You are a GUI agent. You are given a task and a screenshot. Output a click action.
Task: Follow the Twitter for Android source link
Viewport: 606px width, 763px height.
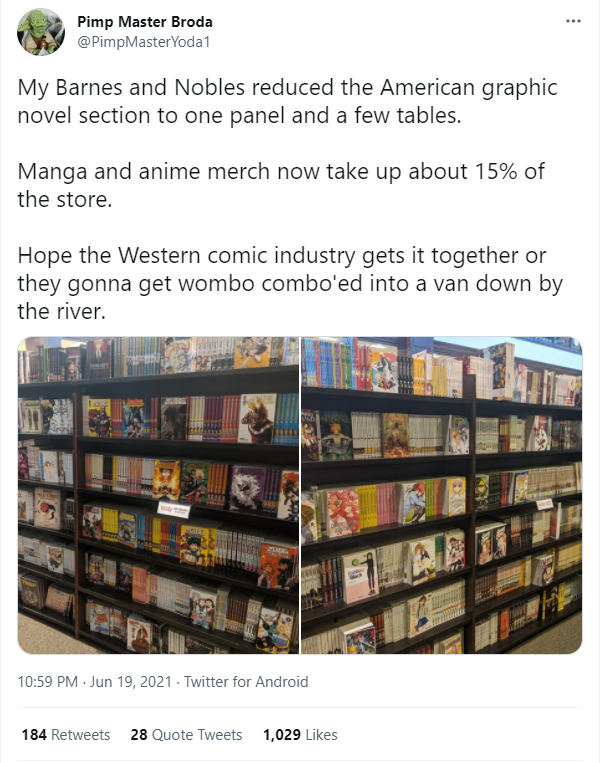pyautogui.click(x=246, y=681)
